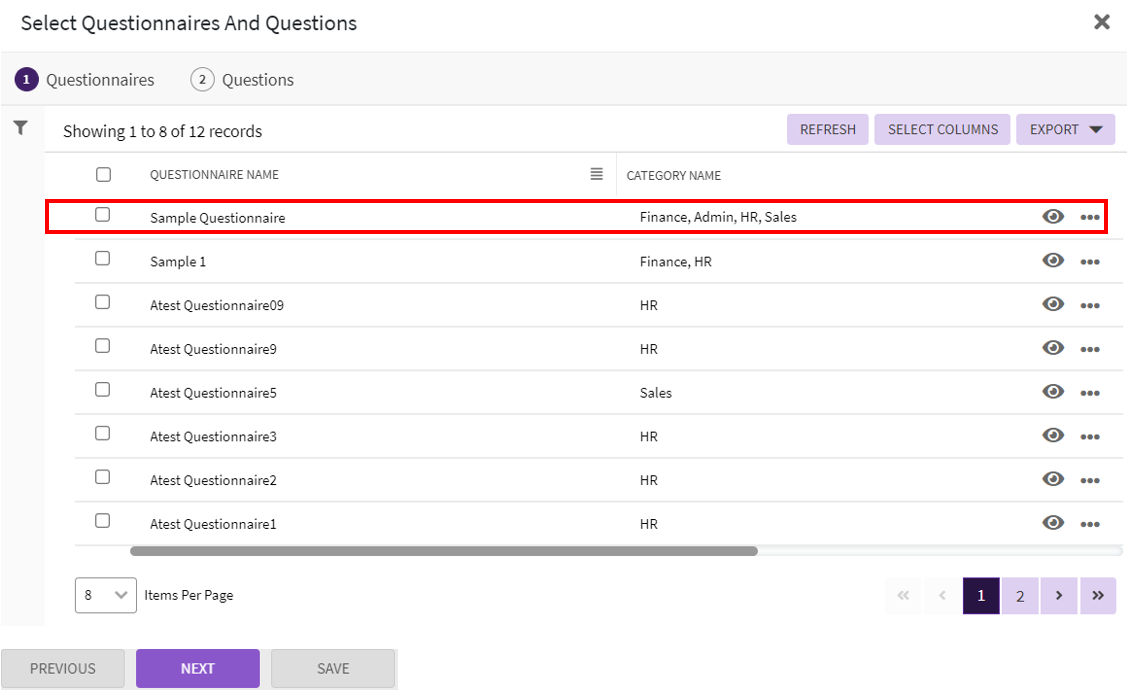Open Questionnaire Name column menu icon
Screen dimensions: 1127x696
pyautogui.click(x=597, y=174)
